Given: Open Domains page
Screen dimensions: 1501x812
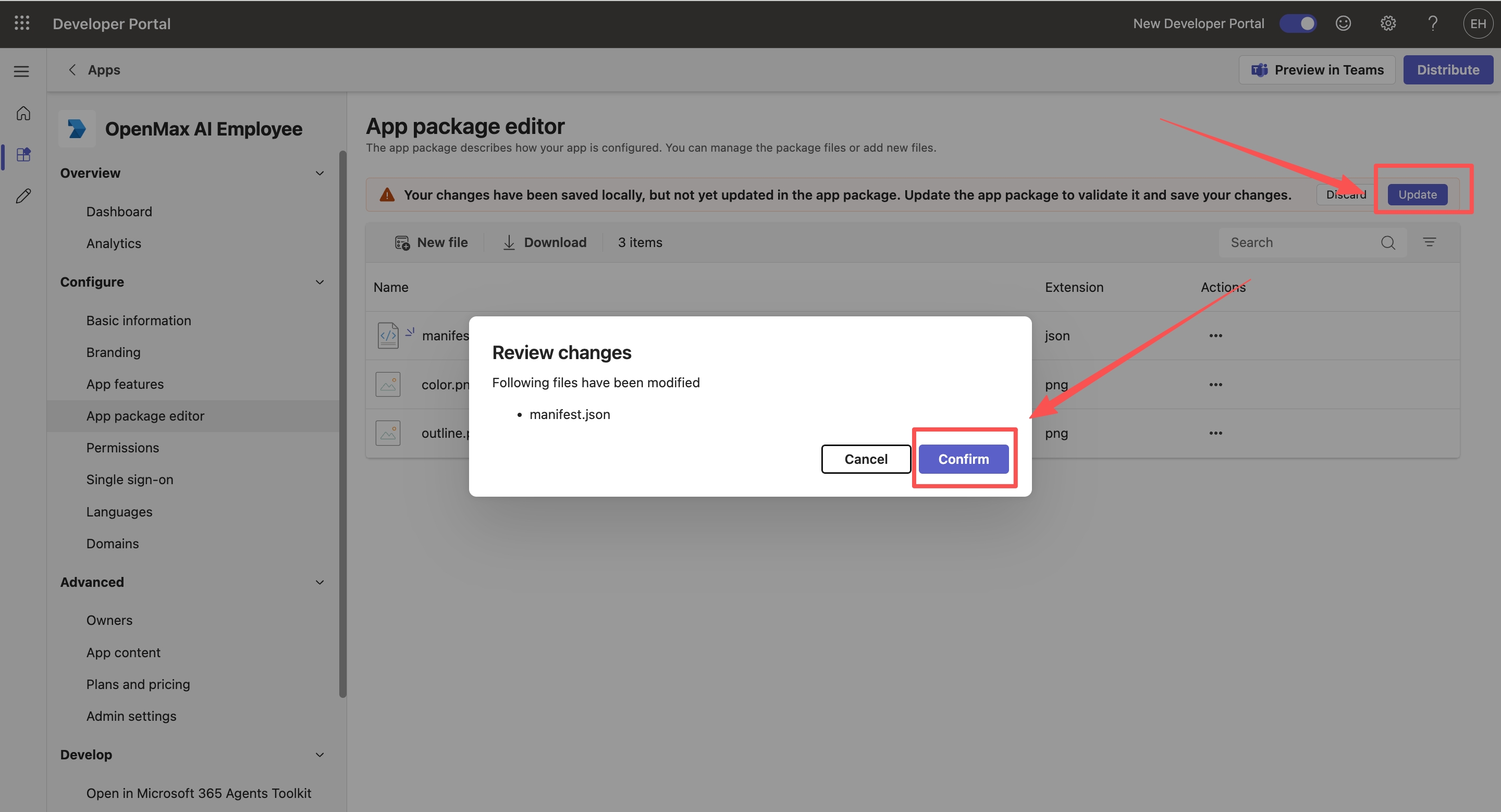Looking at the screenshot, I should [113, 544].
